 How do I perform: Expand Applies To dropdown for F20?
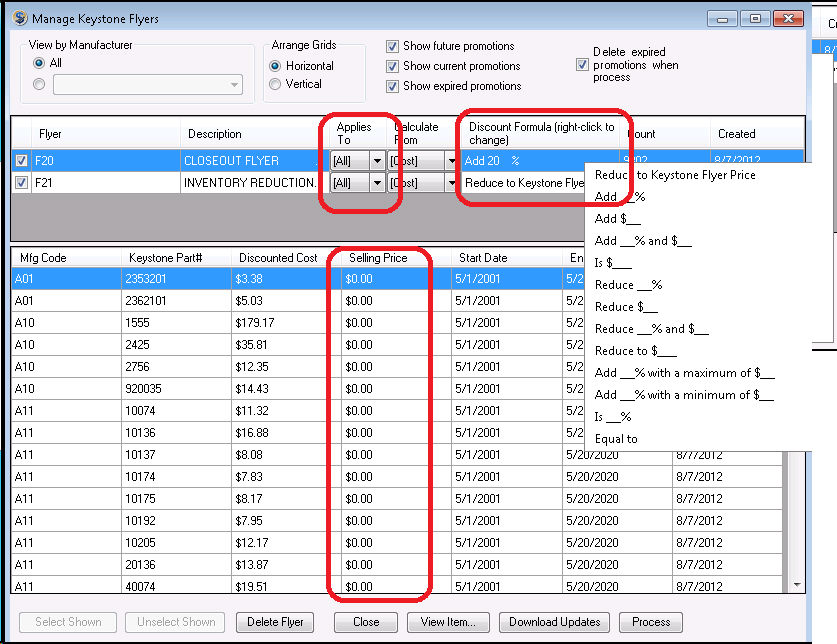tap(377, 161)
